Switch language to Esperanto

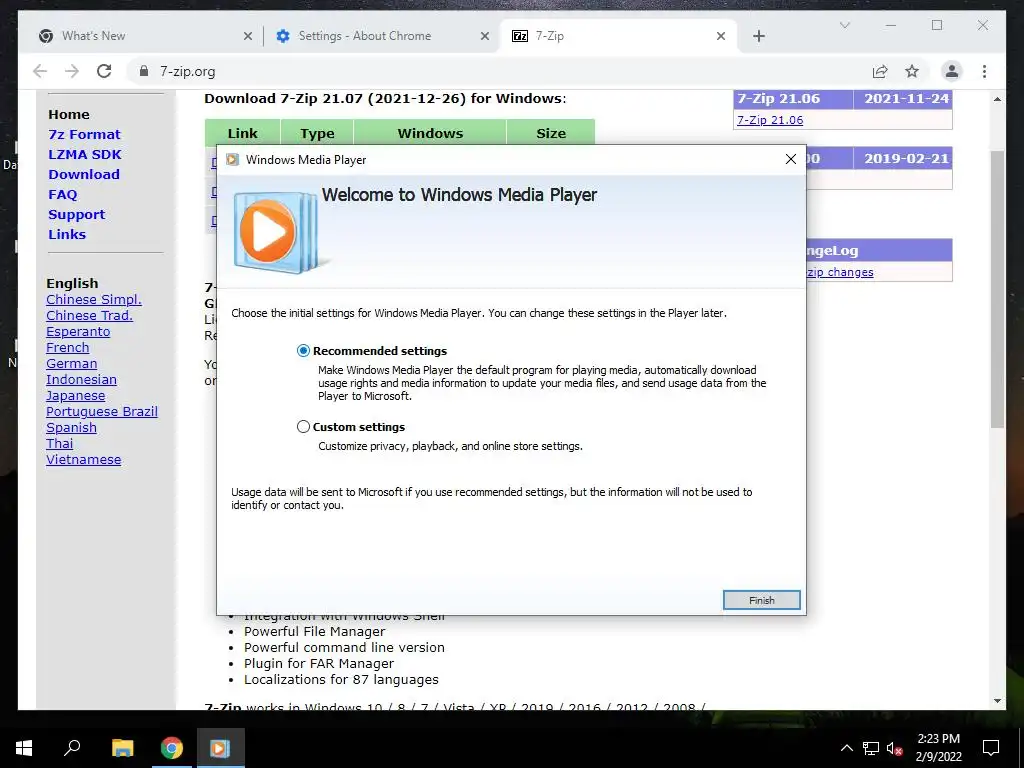78,332
